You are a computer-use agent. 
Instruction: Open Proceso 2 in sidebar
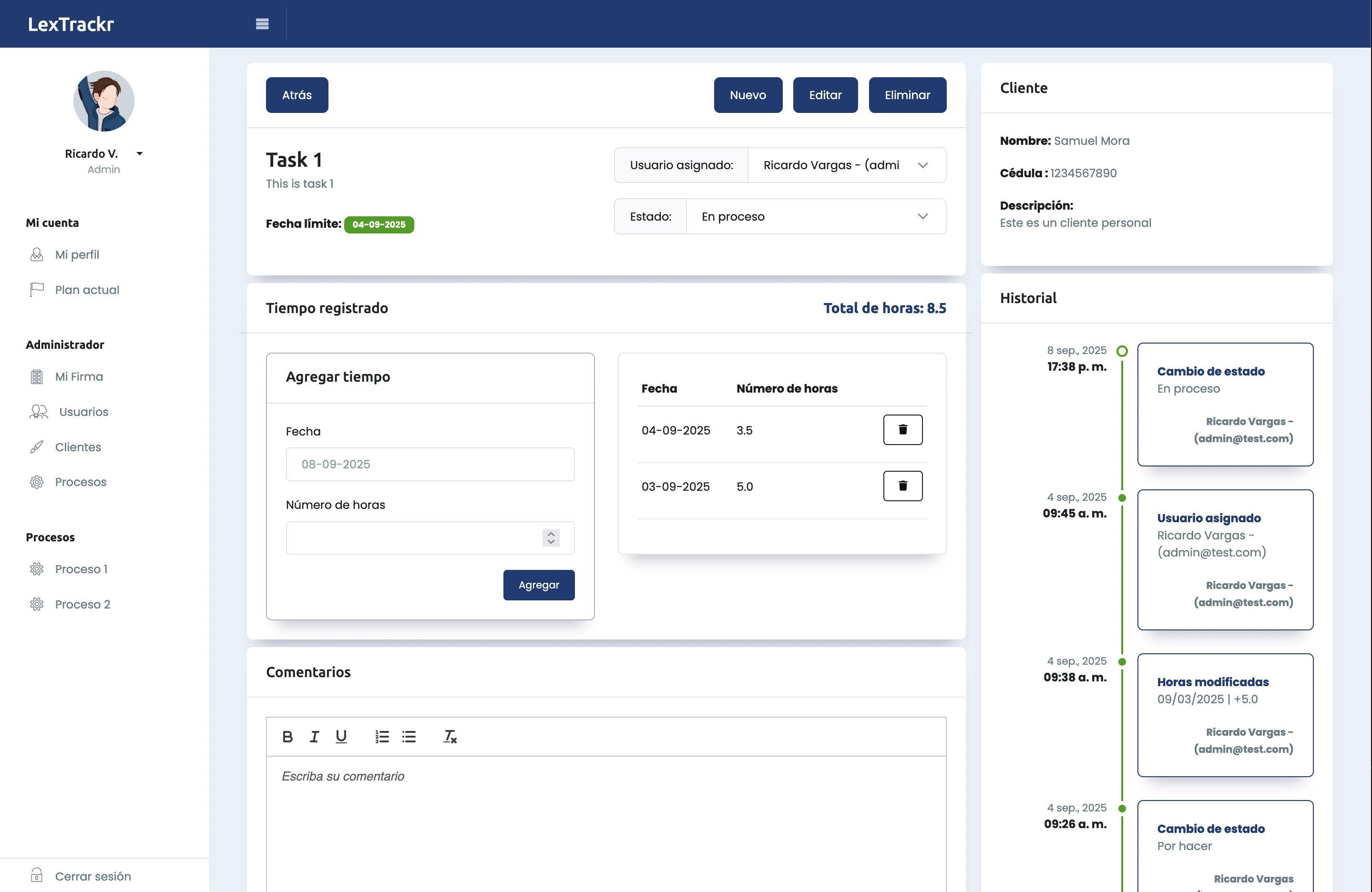click(82, 605)
